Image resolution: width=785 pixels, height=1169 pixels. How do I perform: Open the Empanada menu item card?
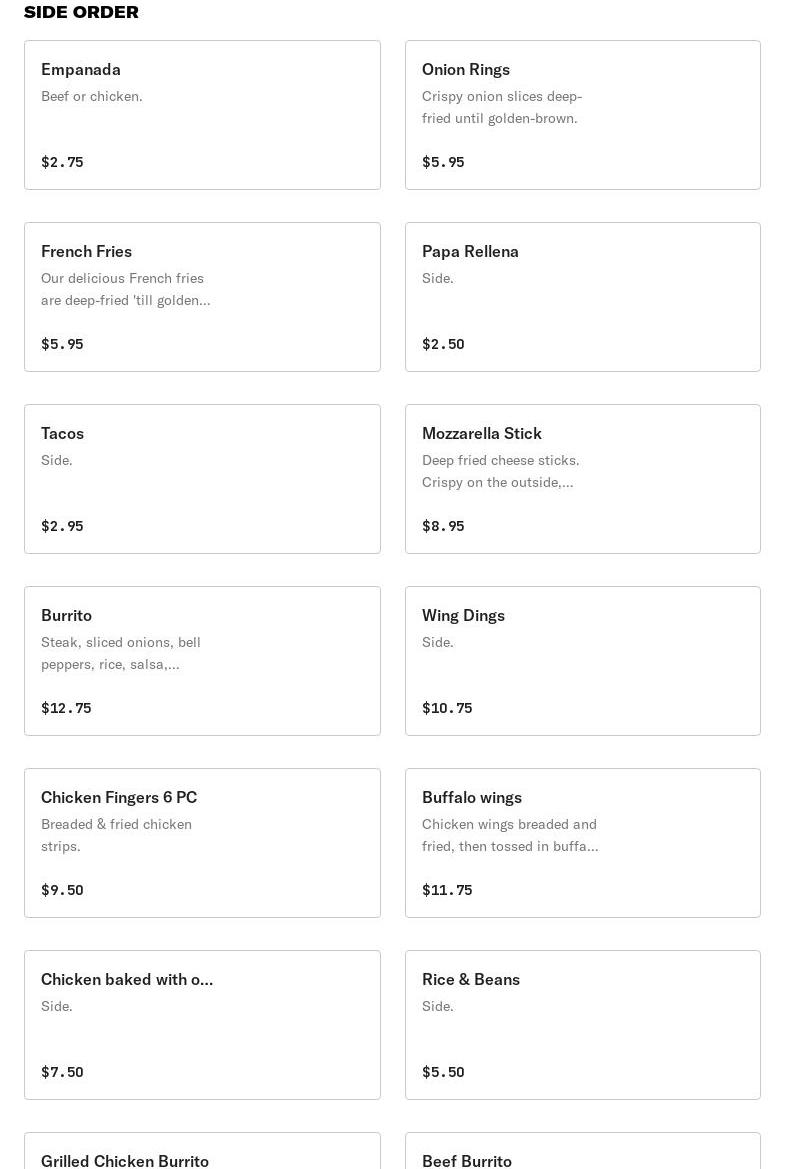pos(202,115)
